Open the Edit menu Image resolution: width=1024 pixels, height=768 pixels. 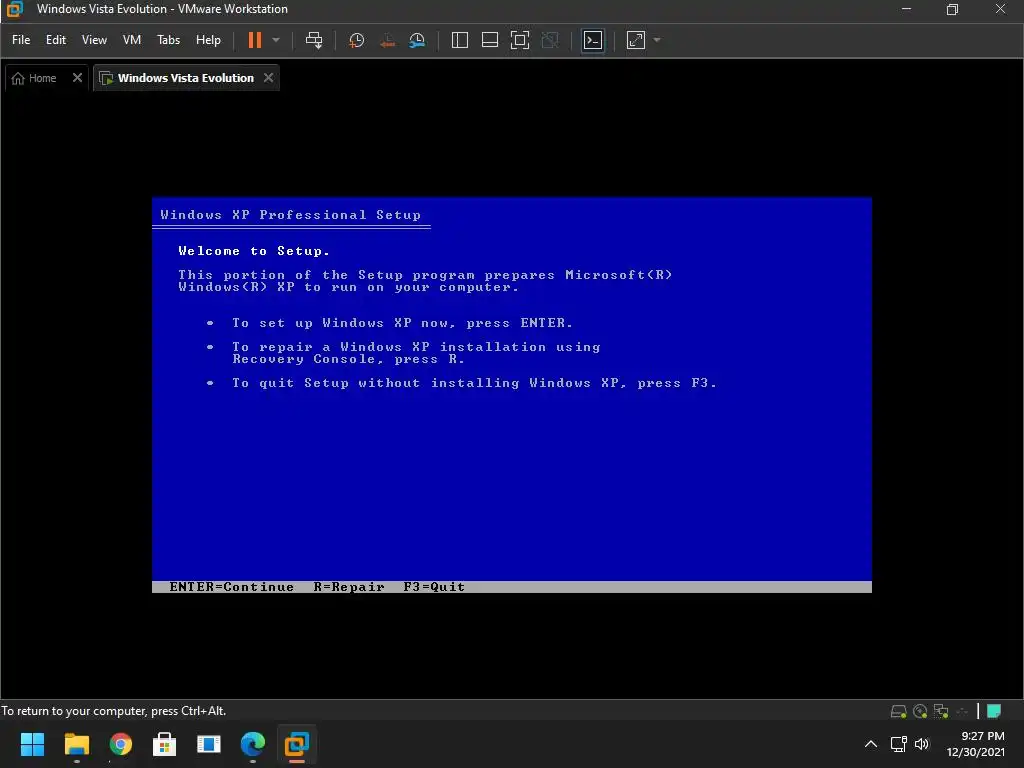(x=56, y=40)
